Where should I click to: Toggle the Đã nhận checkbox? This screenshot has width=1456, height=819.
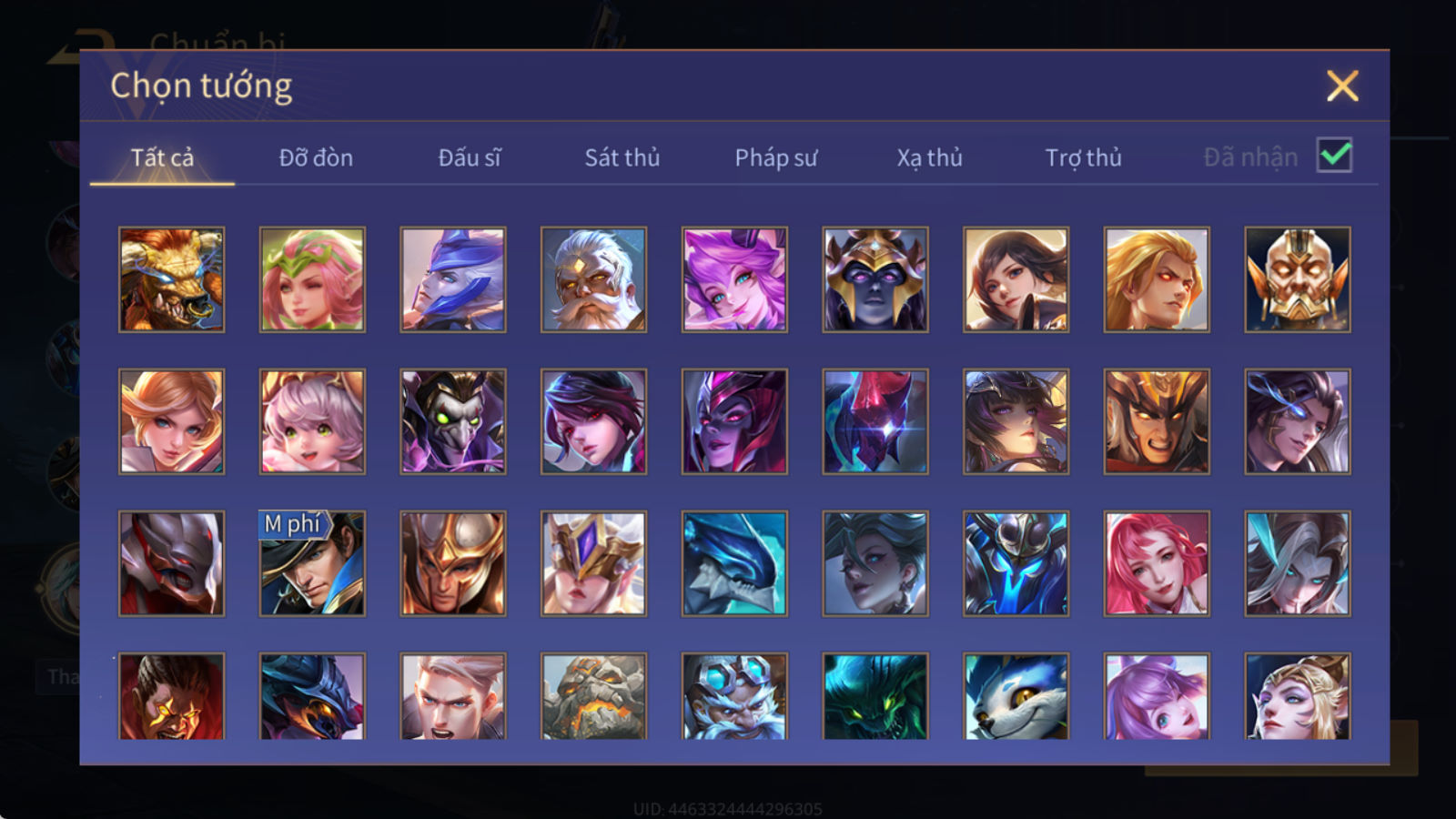(x=1335, y=156)
